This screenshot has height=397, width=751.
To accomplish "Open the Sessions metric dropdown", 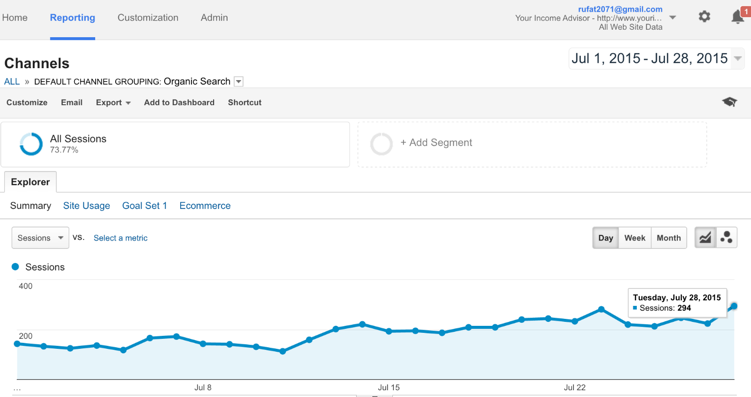I will pos(40,238).
